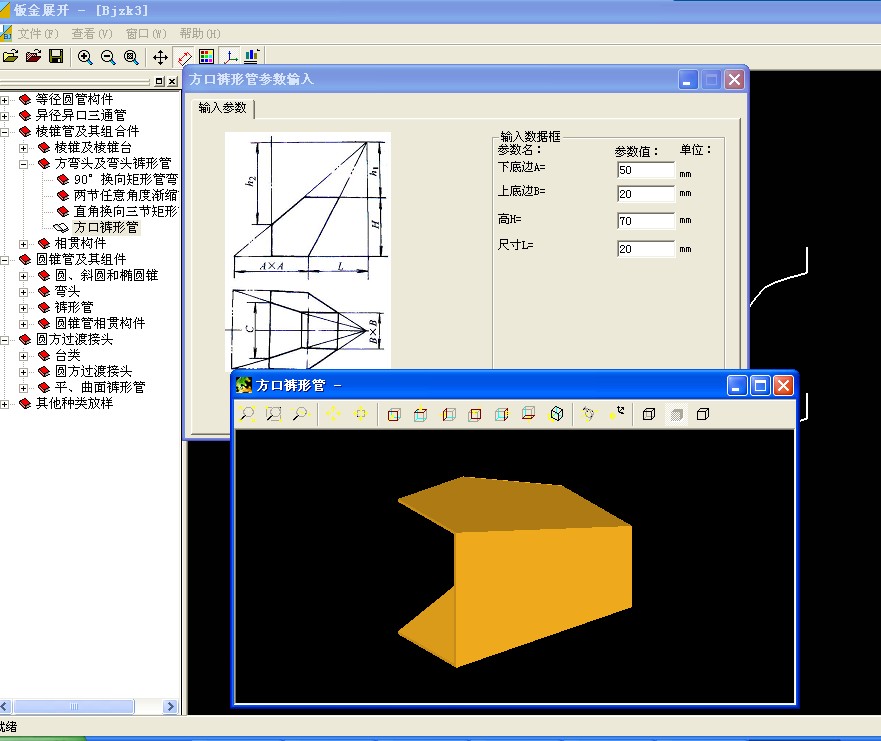Open the 查看(V) menu

(x=92, y=34)
